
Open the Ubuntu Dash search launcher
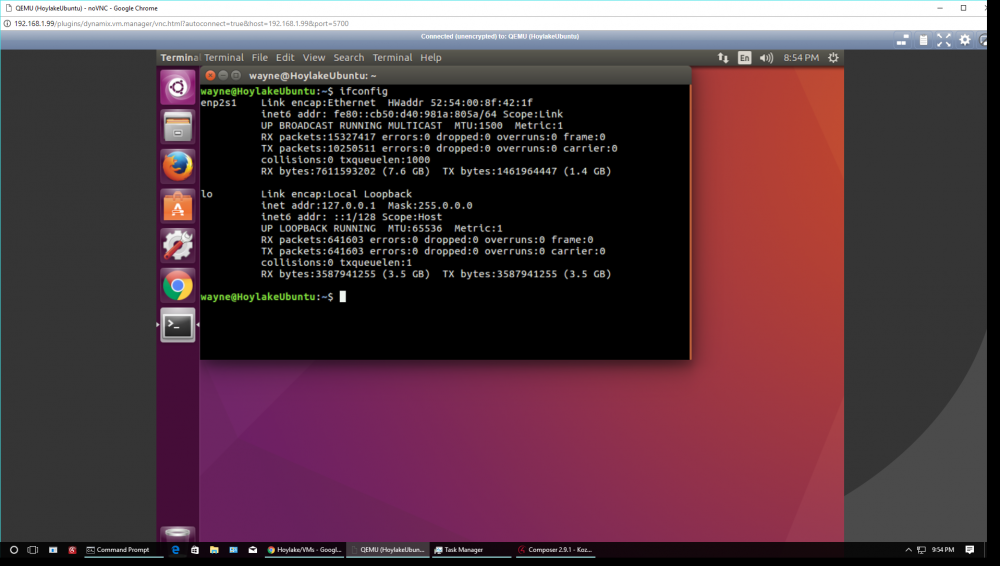pos(177,87)
